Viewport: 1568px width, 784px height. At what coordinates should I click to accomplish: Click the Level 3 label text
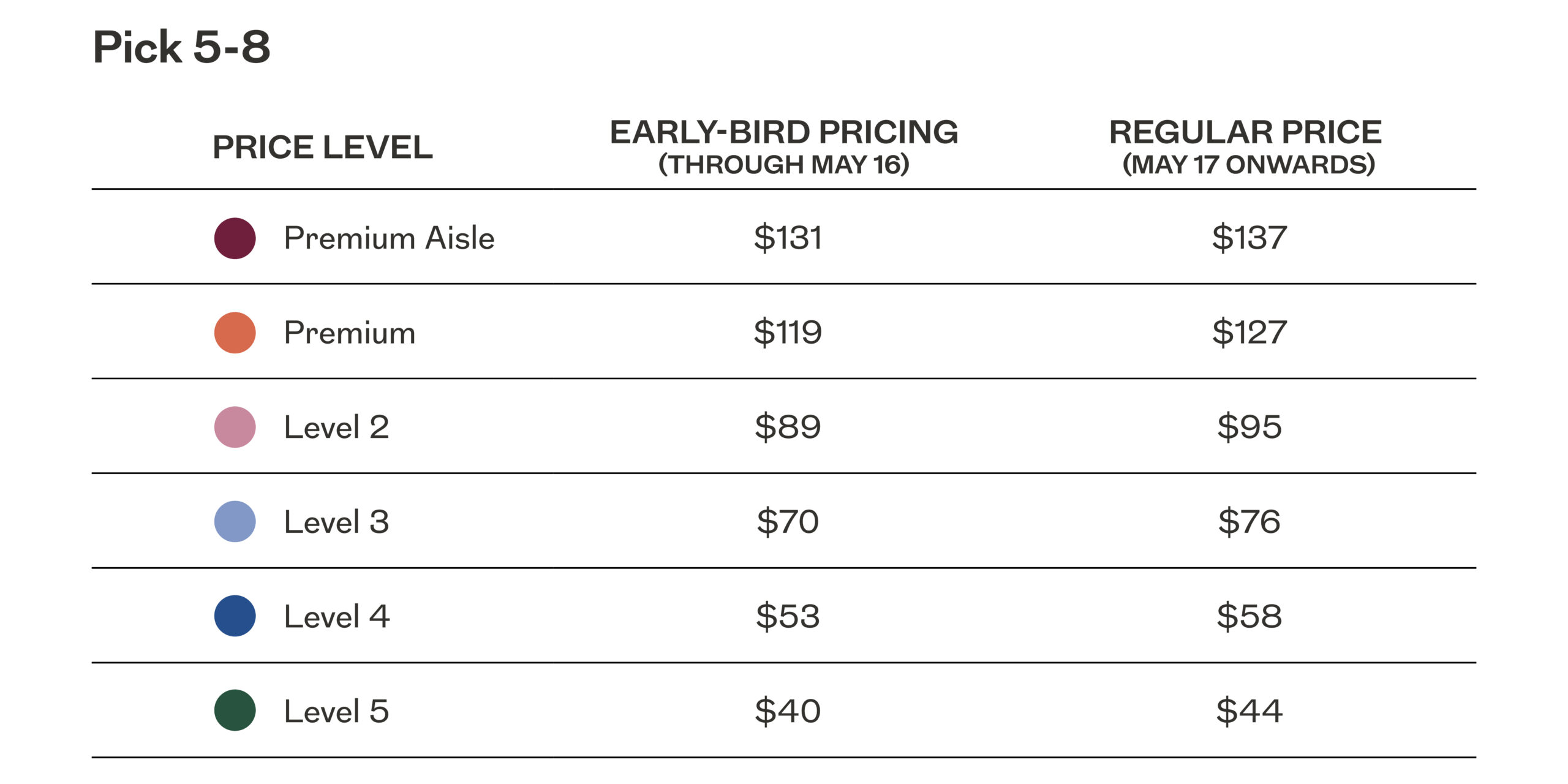pyautogui.click(x=336, y=522)
